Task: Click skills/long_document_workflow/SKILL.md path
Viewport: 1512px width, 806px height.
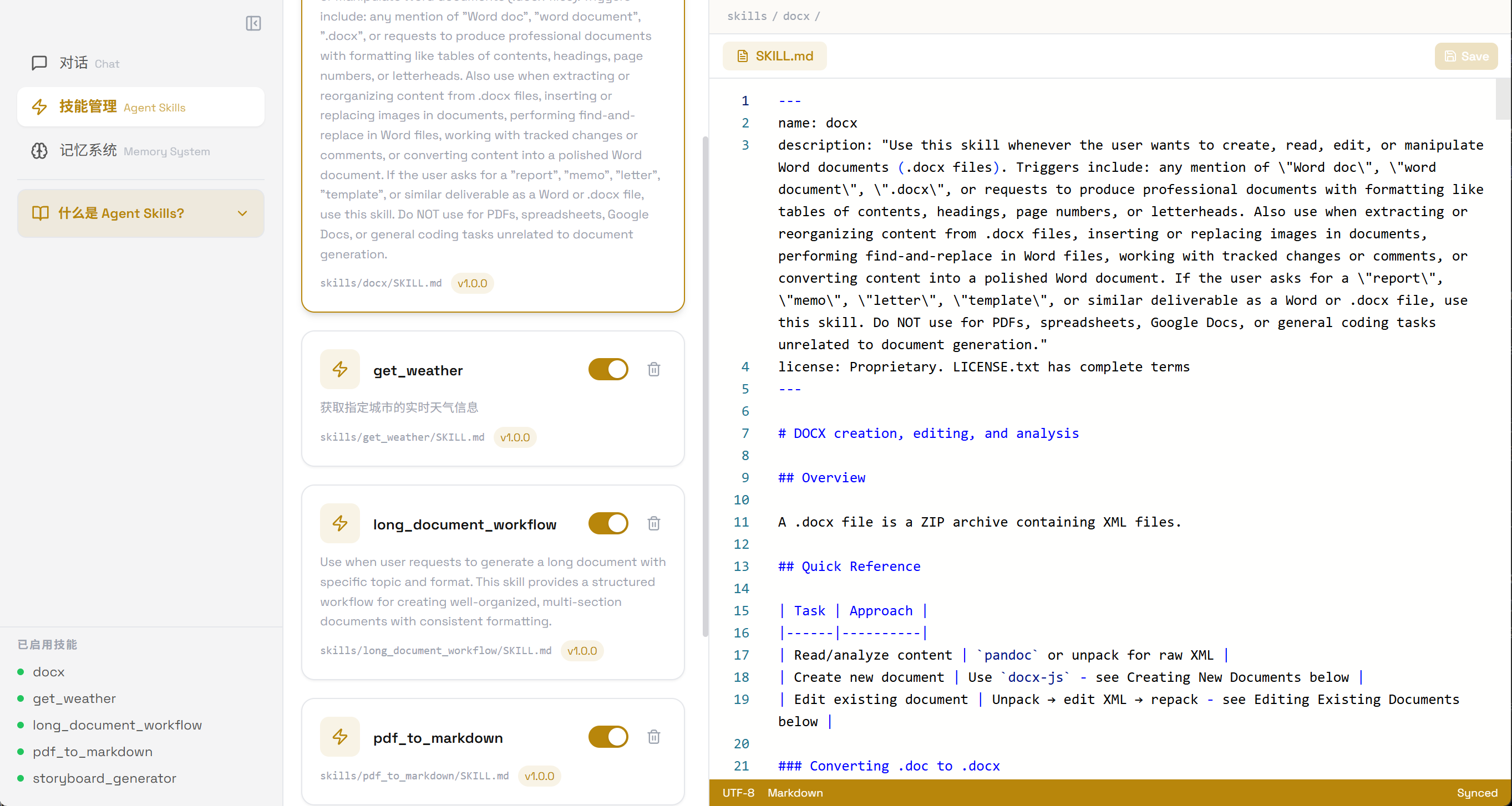Action: (435, 651)
